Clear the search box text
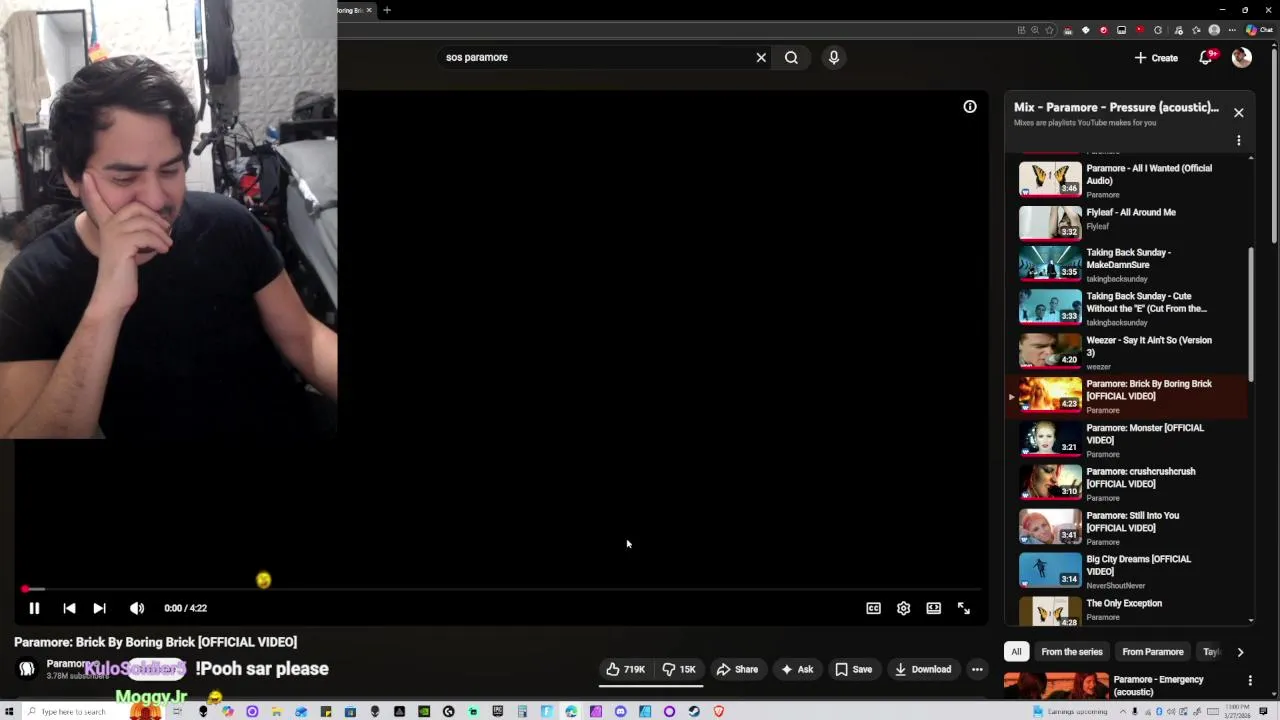 tap(761, 58)
